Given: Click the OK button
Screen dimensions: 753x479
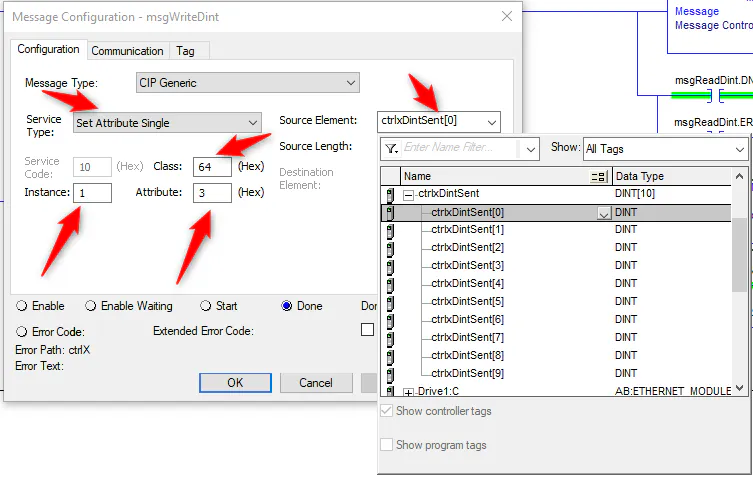Looking at the screenshot, I should [235, 383].
